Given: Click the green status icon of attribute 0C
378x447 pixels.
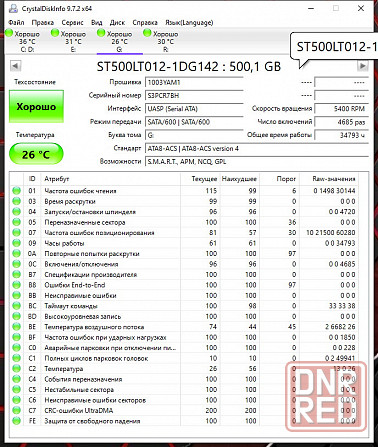Looking at the screenshot, I should tap(16, 264).
